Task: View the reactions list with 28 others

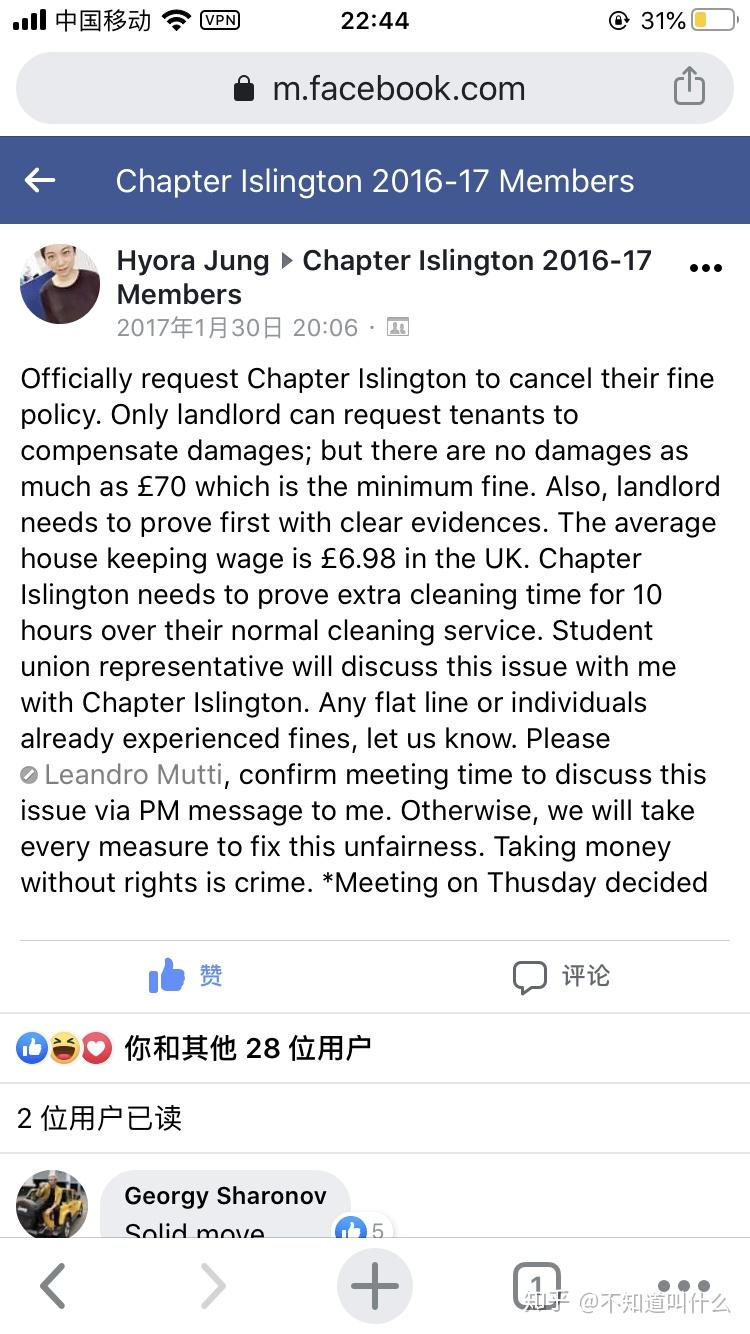Action: tap(247, 1048)
